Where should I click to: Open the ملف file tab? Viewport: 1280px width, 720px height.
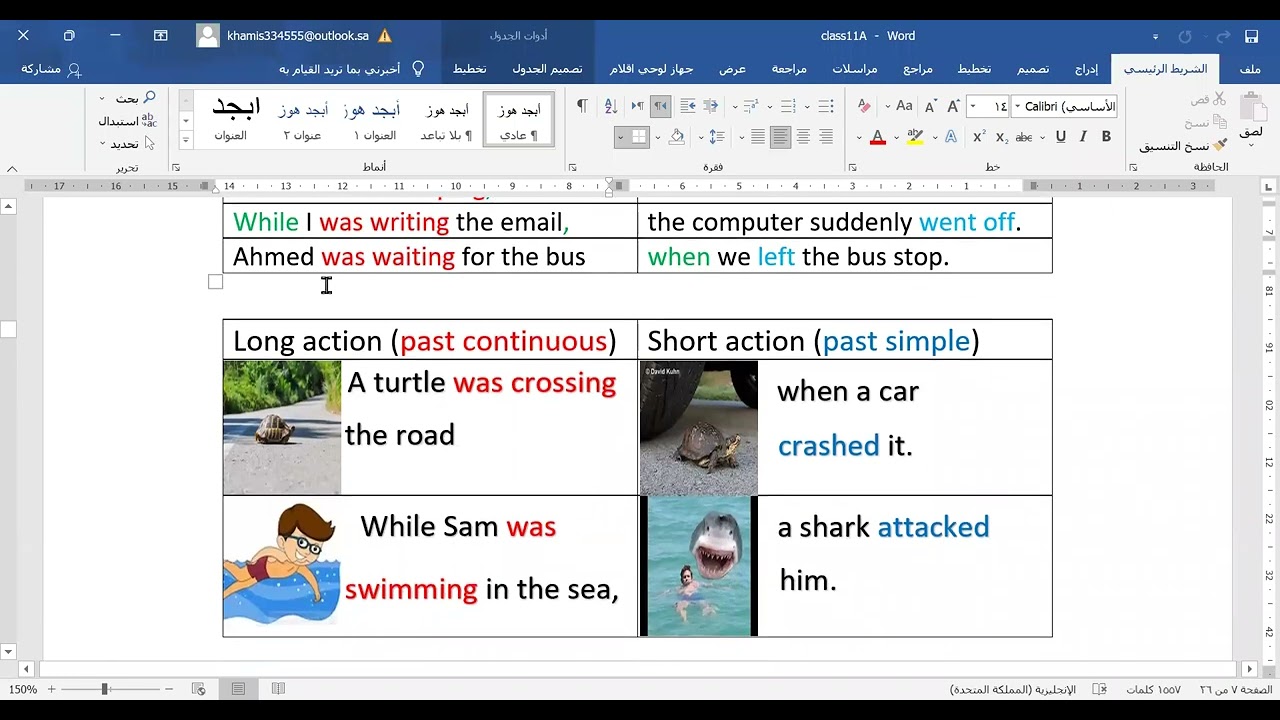pyautogui.click(x=1250, y=69)
